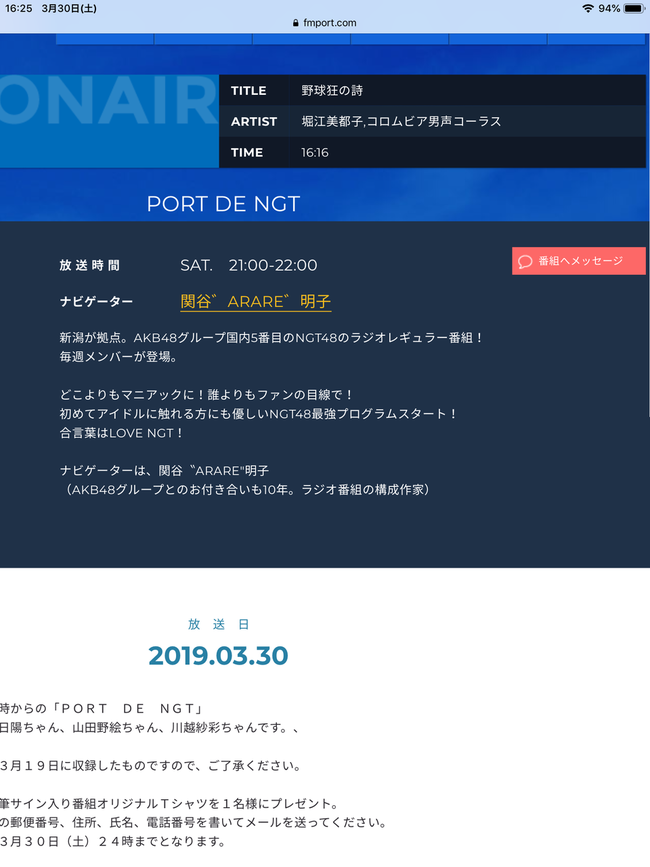This screenshot has height=867, width=650.
Task: Tap the TITLE label in on-air box
Action: click(x=248, y=91)
